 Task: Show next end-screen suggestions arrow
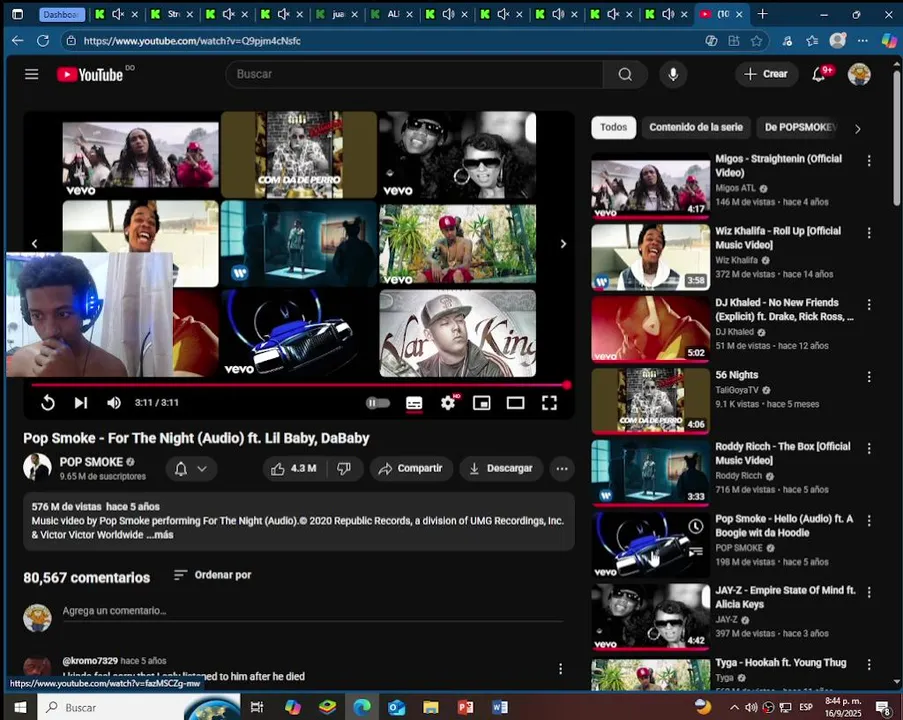[563, 244]
